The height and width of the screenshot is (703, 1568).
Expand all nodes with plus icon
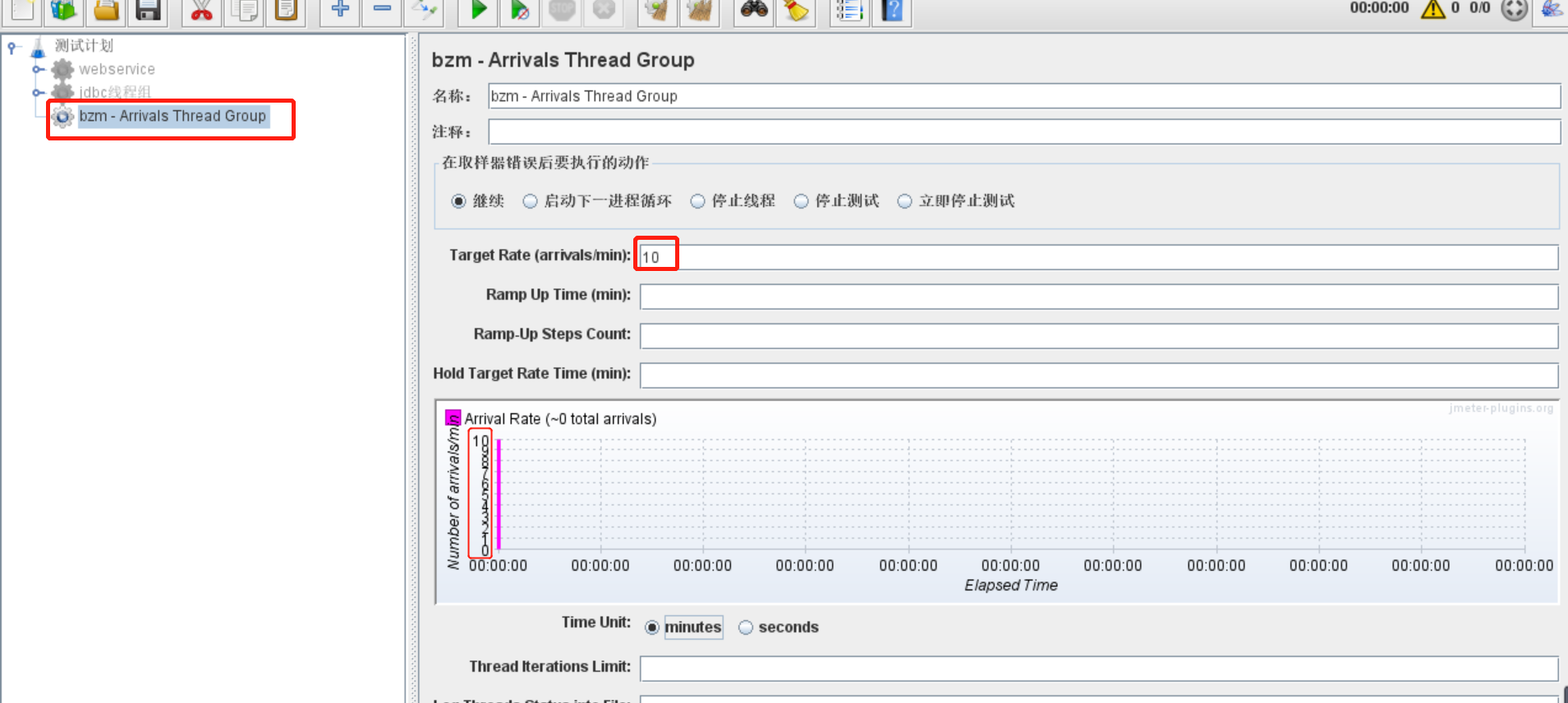[339, 10]
